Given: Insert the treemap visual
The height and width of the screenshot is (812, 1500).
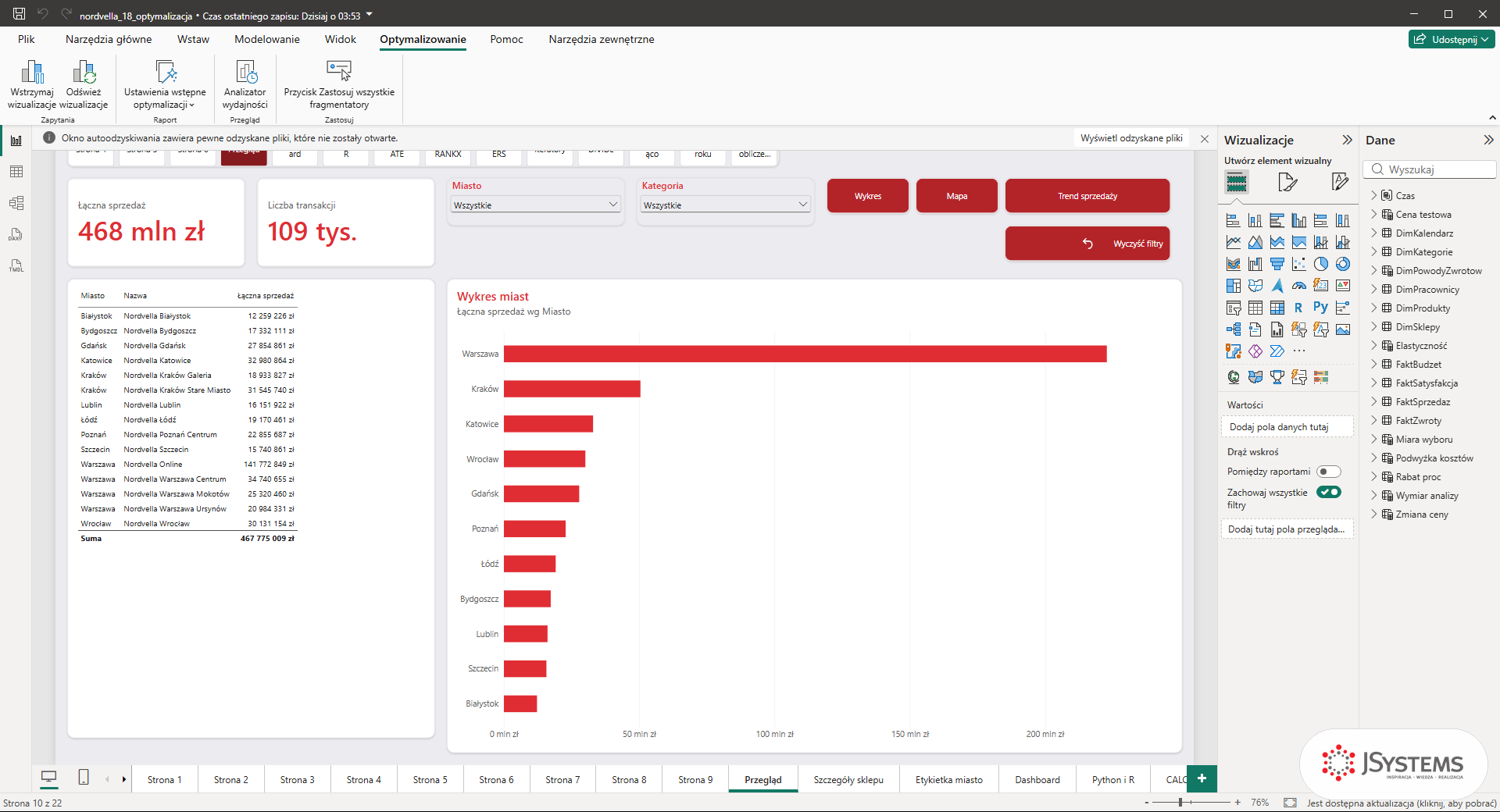Looking at the screenshot, I should click(x=1233, y=286).
